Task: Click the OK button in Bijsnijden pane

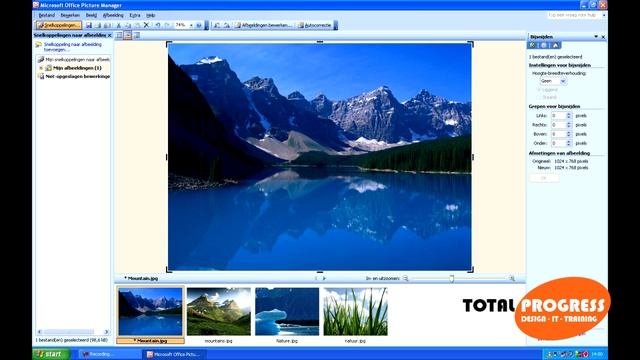Action: point(544,178)
